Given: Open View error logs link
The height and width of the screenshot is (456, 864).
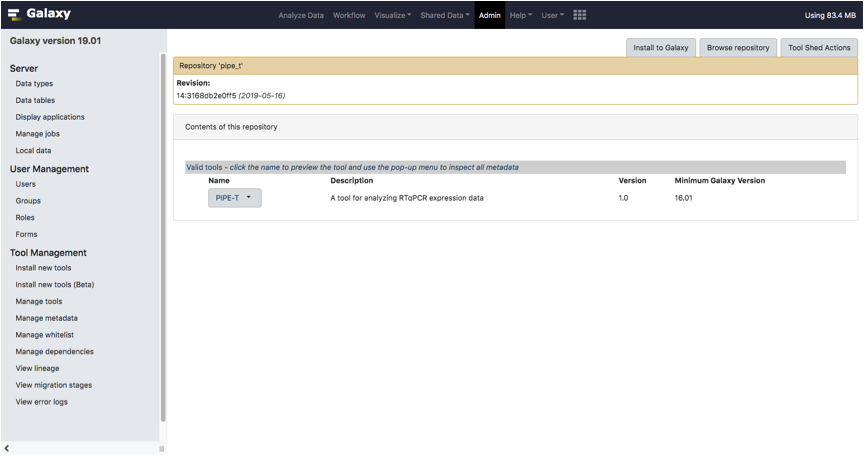Looking at the screenshot, I should click(x=41, y=402).
